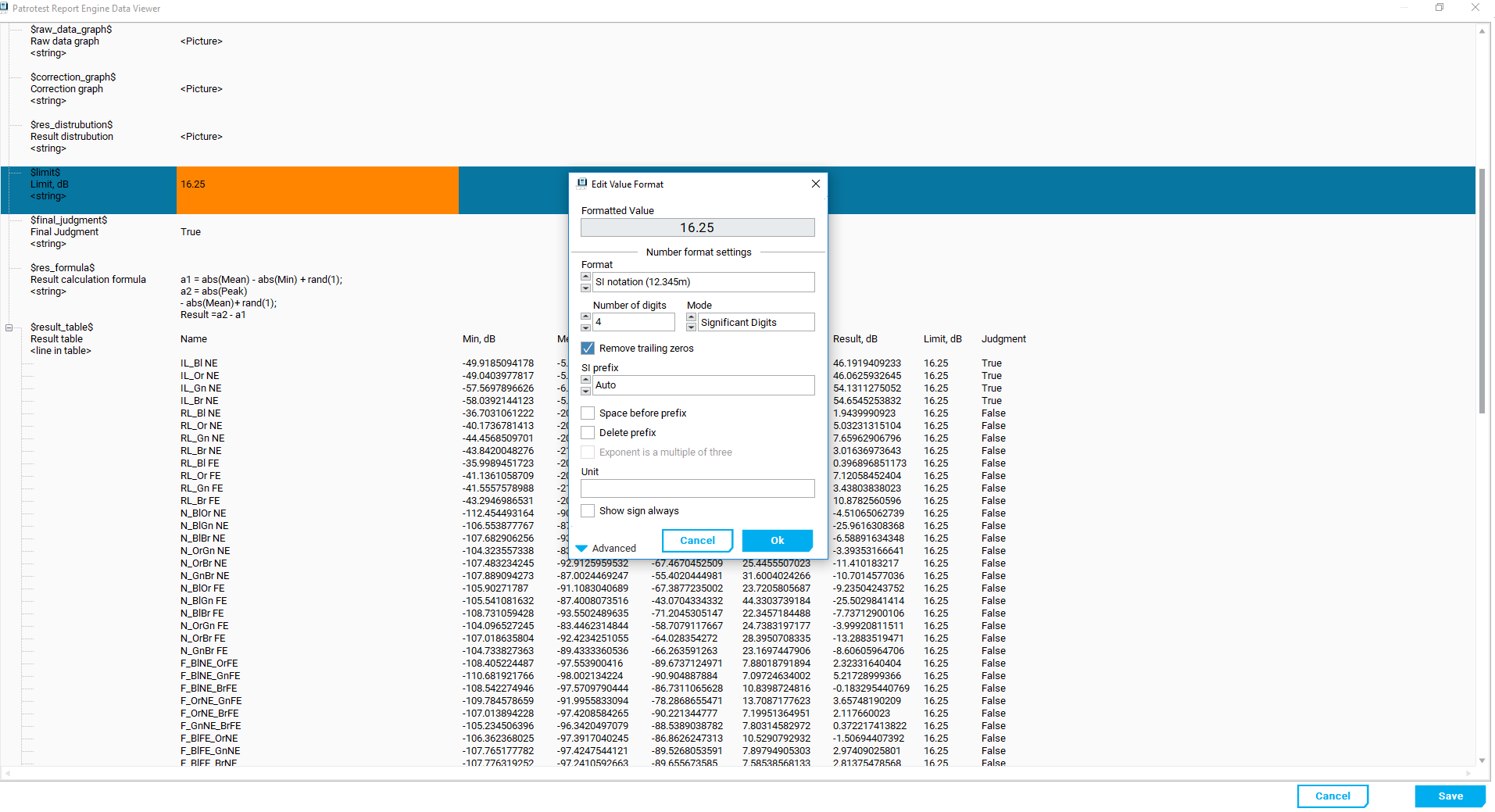1495x812 pixels.
Task: Increase the Number of digits value
Action: pos(586,317)
